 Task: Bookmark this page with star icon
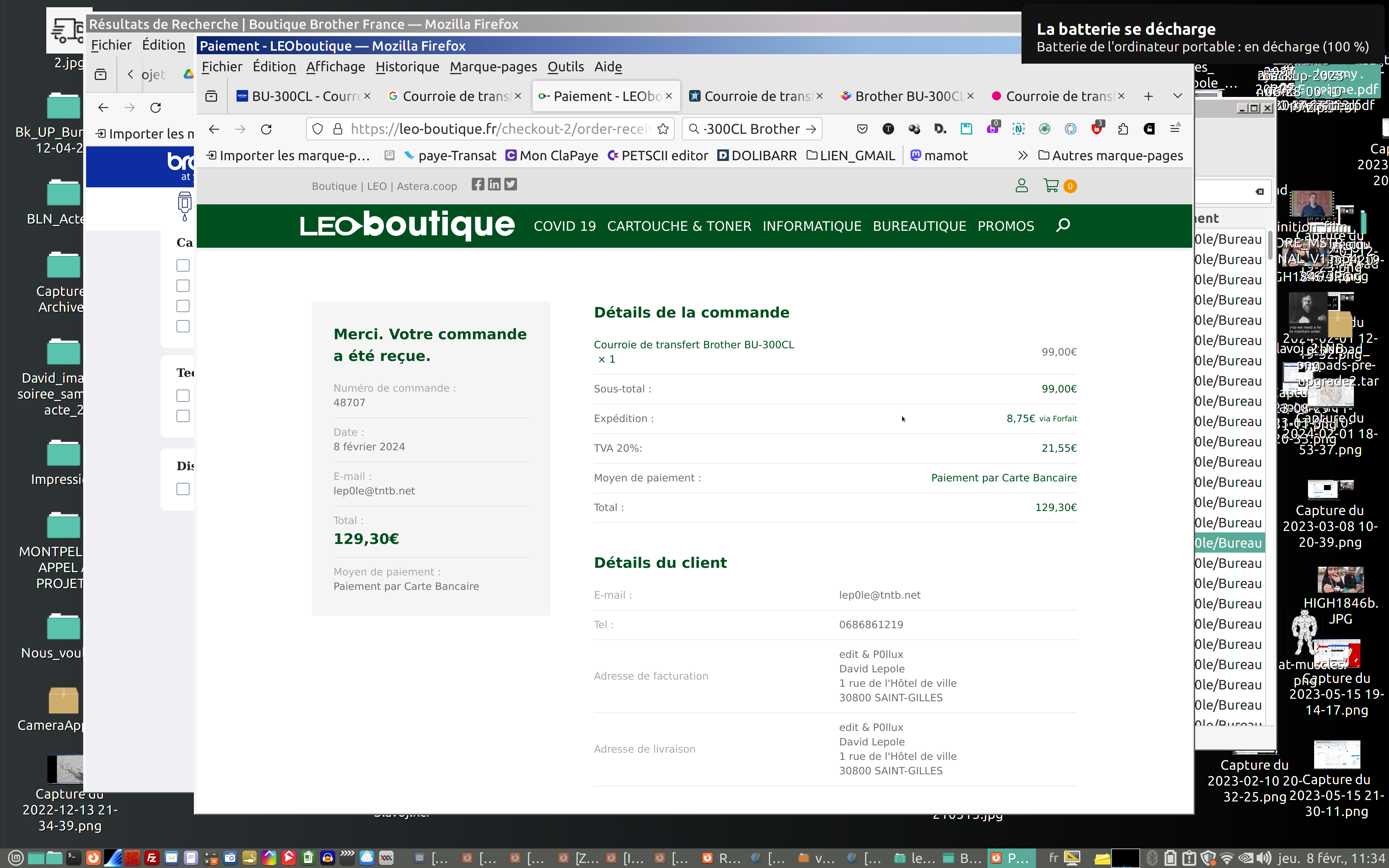[x=663, y=129]
